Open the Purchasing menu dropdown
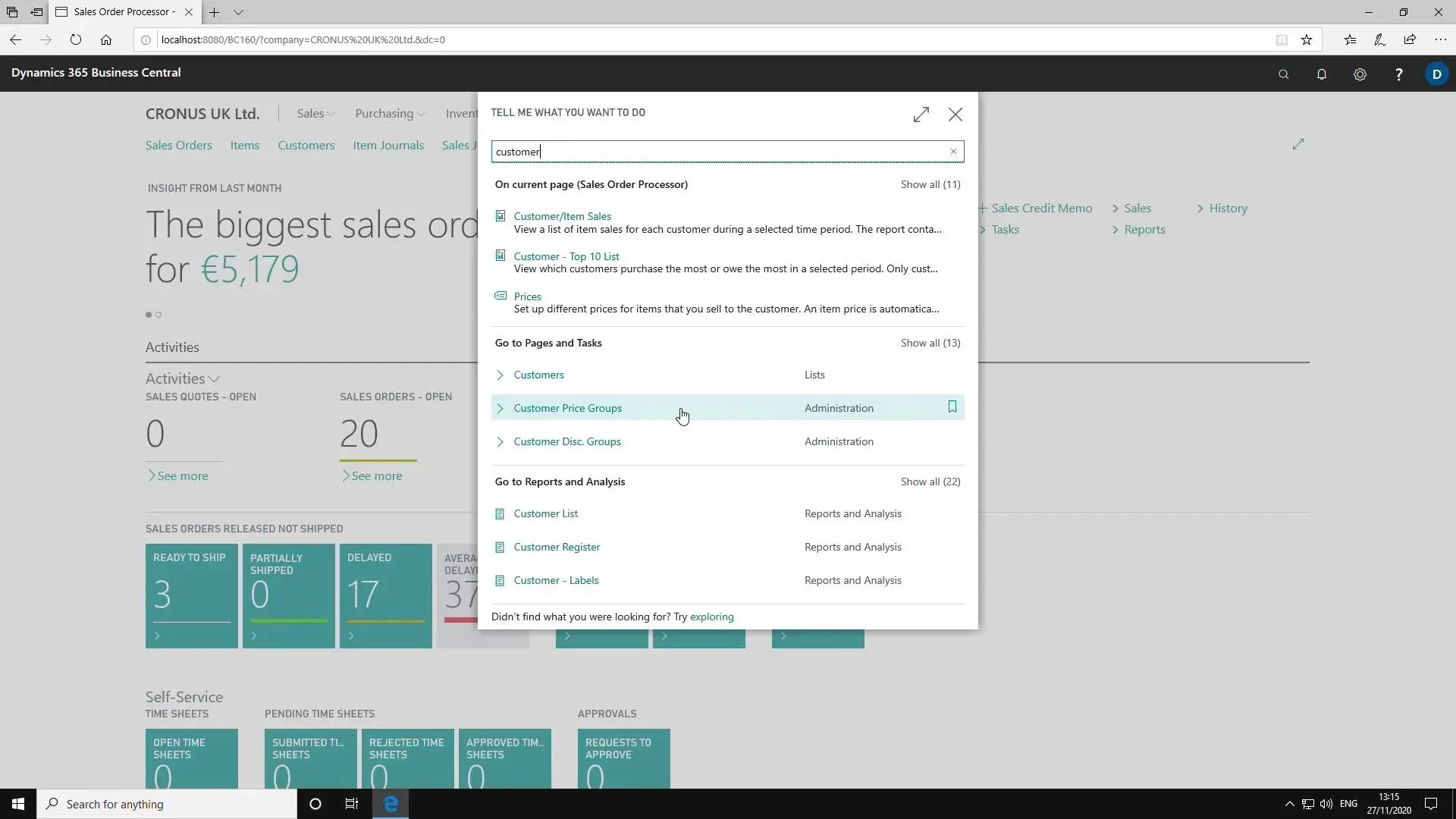 click(x=390, y=114)
